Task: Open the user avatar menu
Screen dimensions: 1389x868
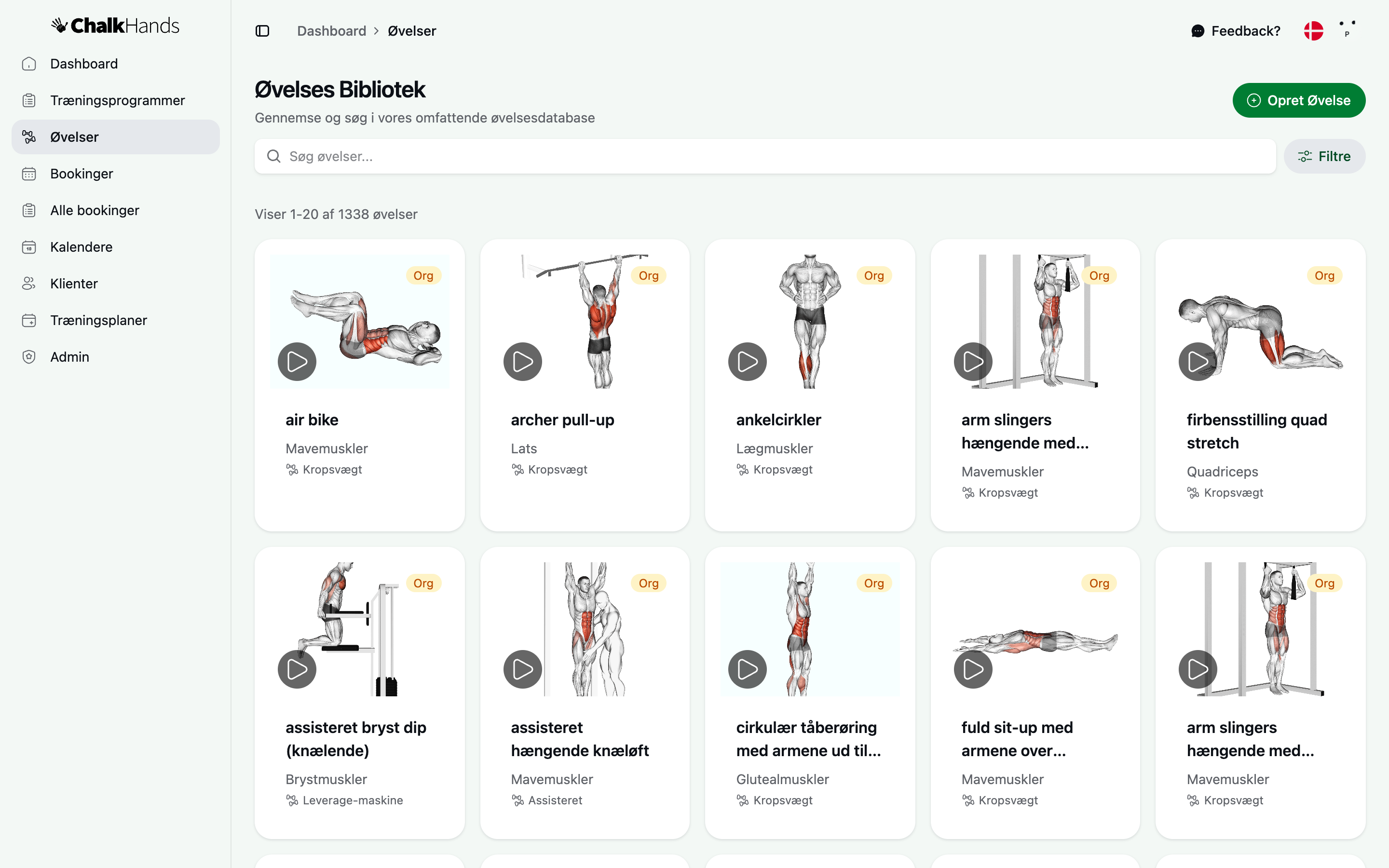Action: pyautogui.click(x=1347, y=30)
